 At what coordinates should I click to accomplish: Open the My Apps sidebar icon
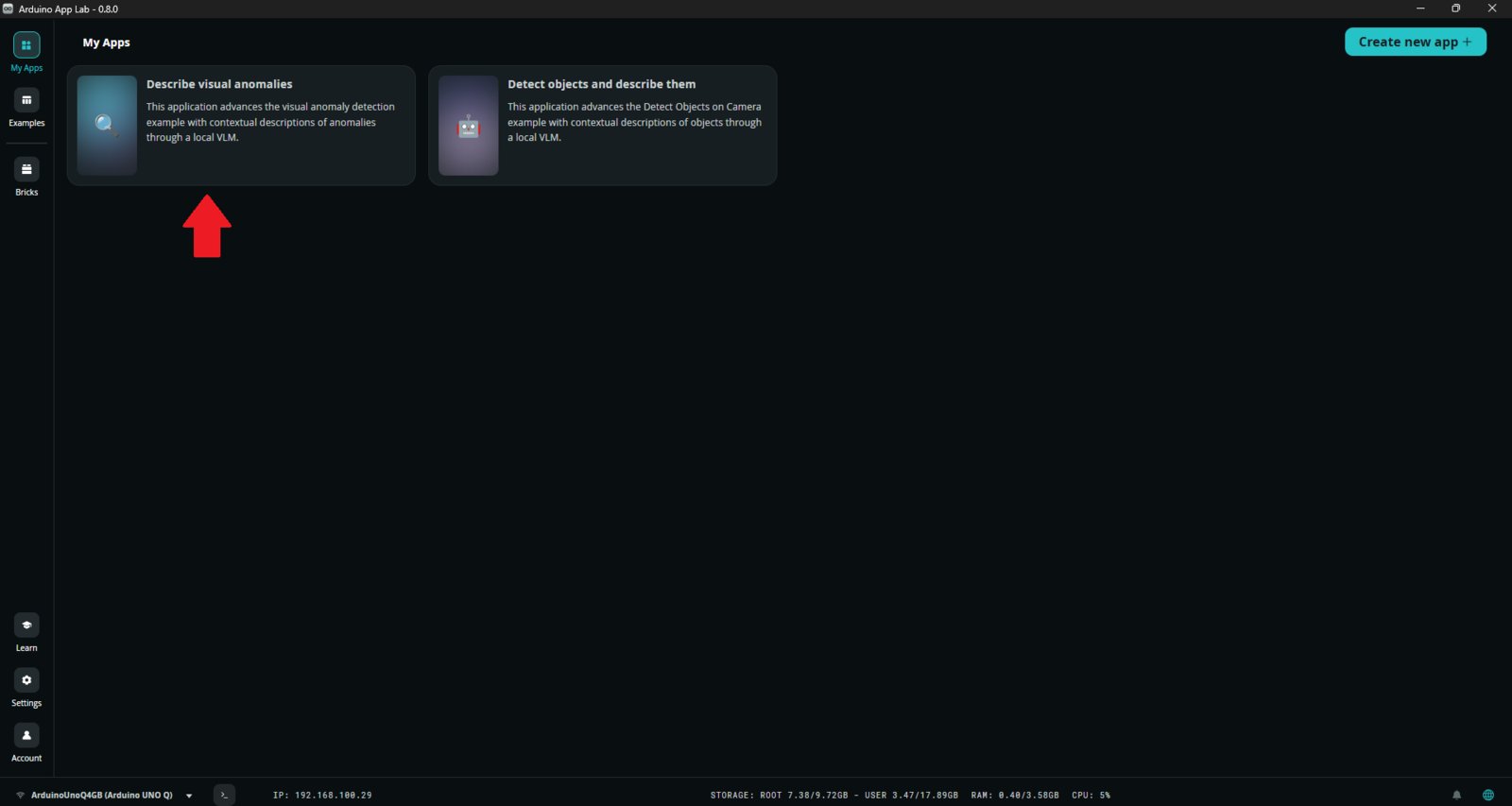coord(26,45)
